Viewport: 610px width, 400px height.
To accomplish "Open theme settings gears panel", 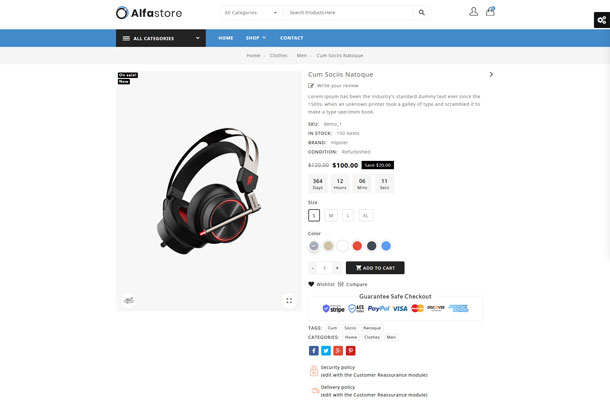I will (601, 20).
